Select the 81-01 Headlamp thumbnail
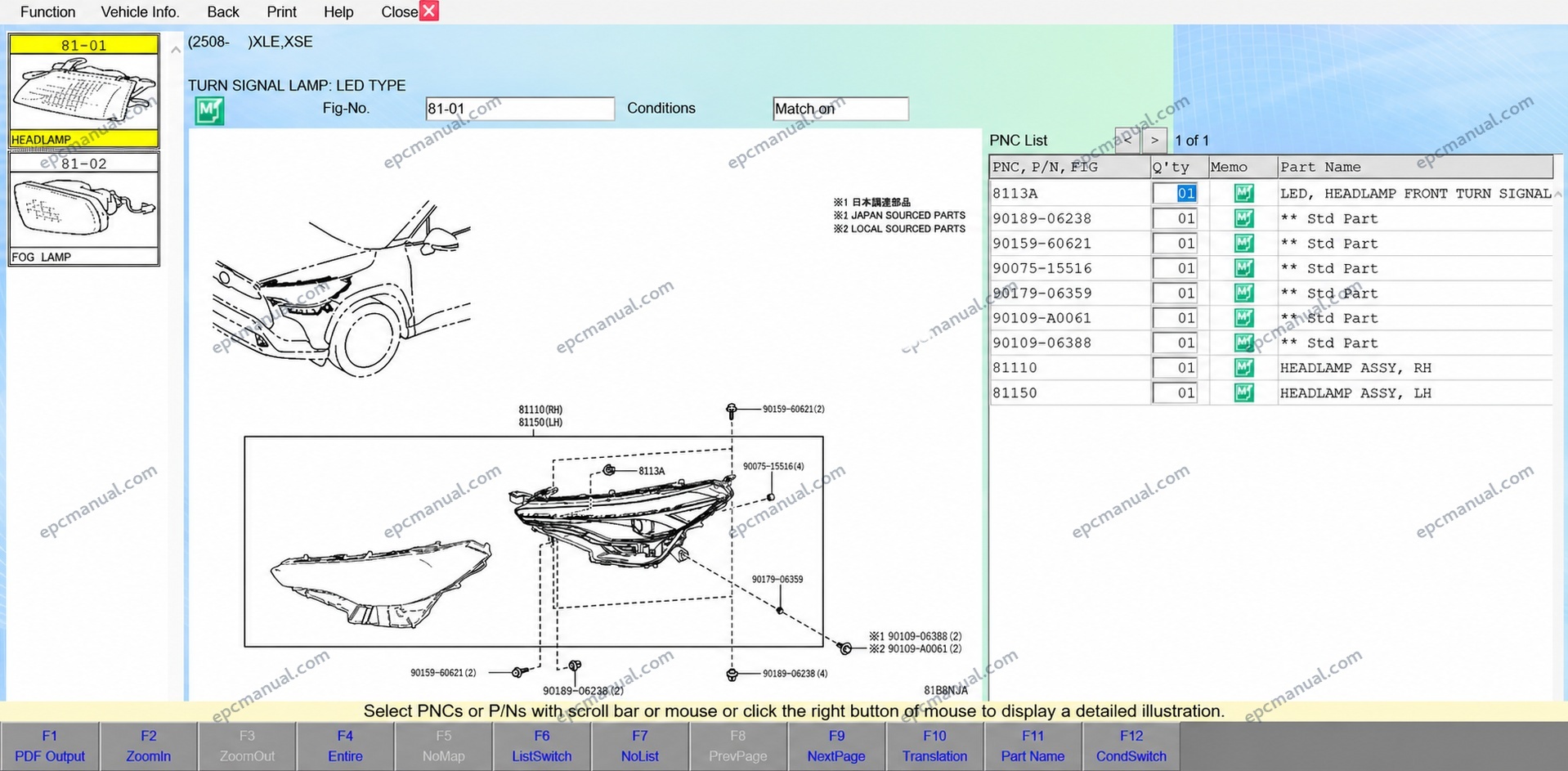Image resolution: width=1568 pixels, height=771 pixels. (x=83, y=91)
